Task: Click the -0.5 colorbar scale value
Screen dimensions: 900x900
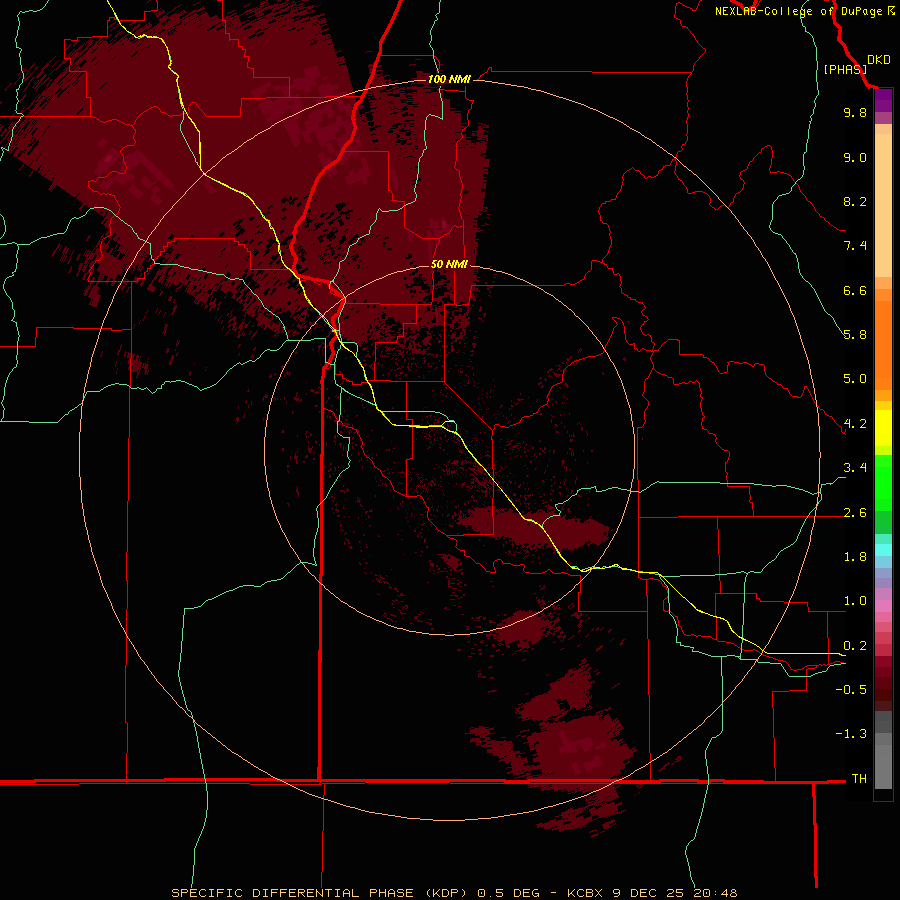Action: (851, 690)
